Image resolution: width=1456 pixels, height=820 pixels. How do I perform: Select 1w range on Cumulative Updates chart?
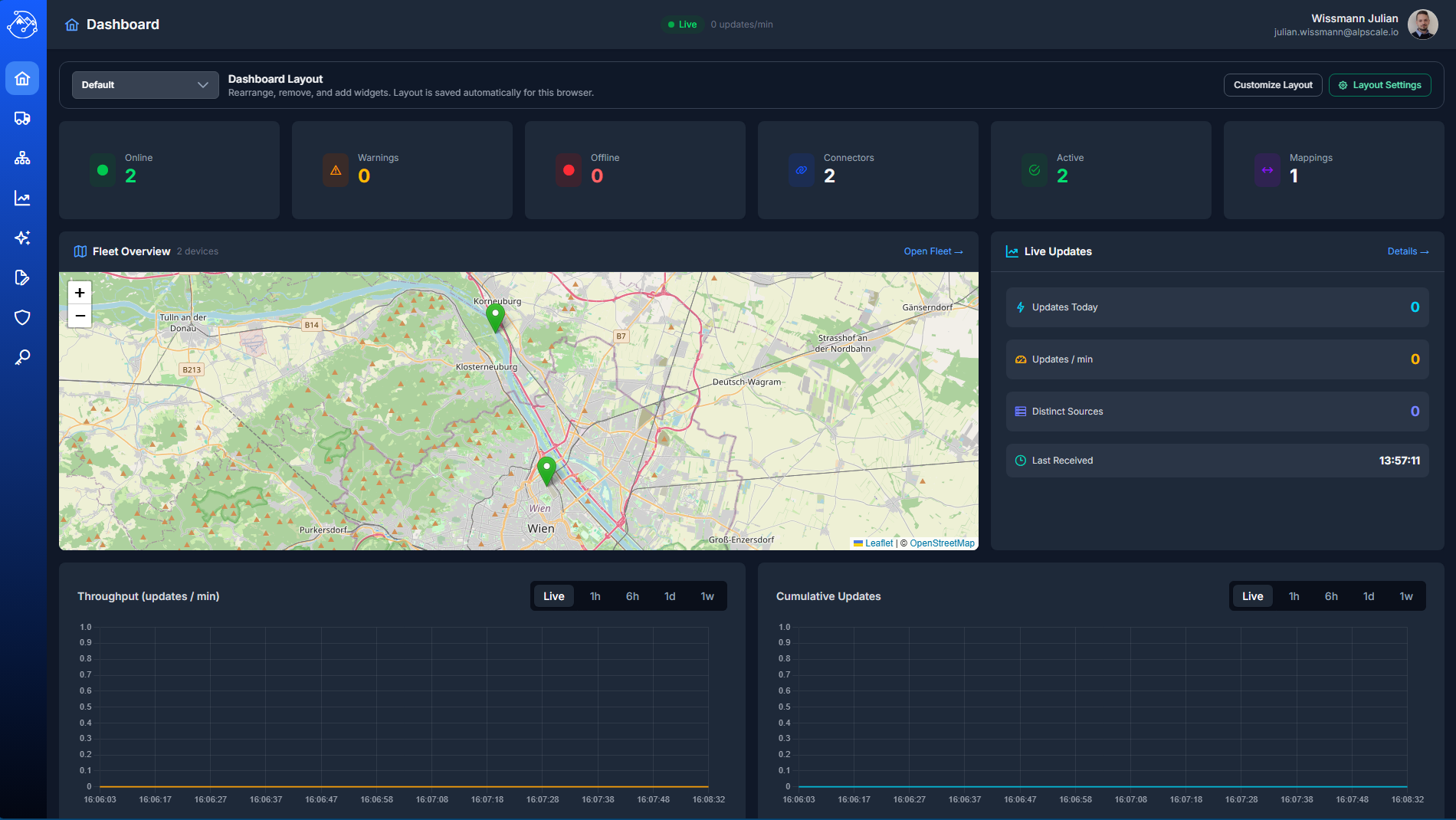(1406, 596)
